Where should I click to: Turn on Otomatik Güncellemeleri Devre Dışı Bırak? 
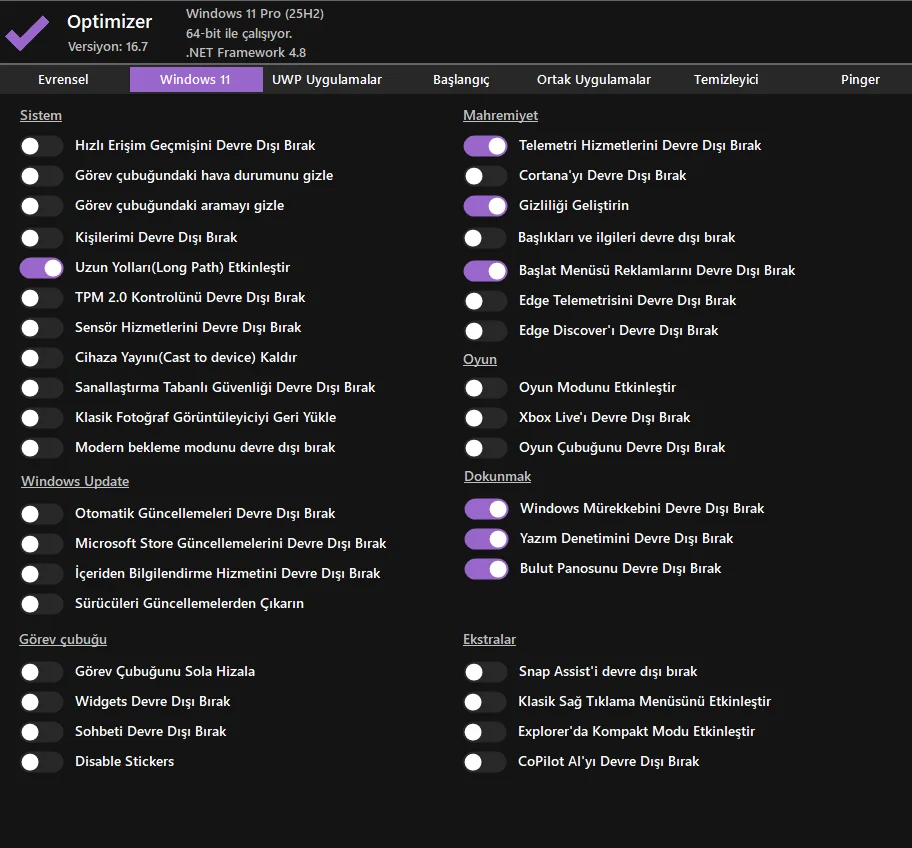pyautogui.click(x=41, y=514)
